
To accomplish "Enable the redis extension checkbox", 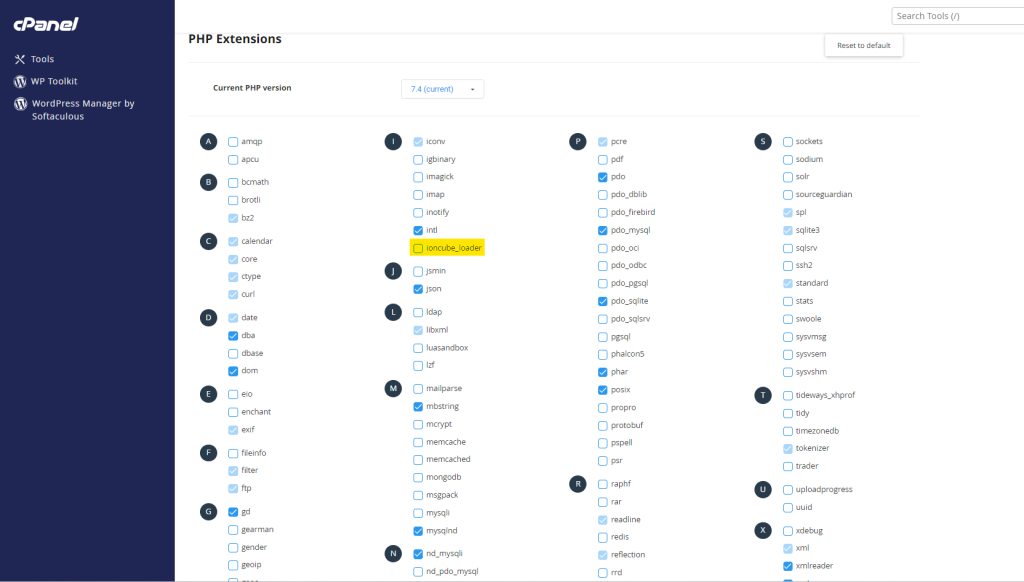I will [x=603, y=537].
